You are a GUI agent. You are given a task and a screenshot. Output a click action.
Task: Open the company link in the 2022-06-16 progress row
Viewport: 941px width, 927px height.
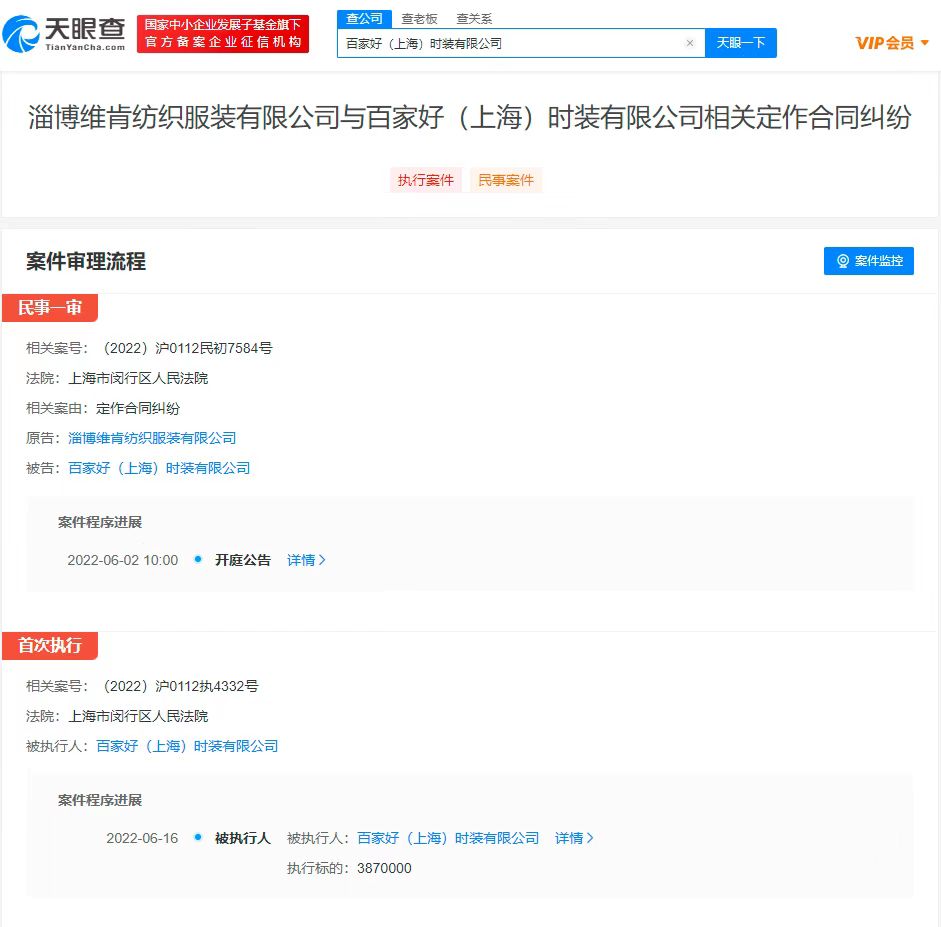[x=448, y=838]
